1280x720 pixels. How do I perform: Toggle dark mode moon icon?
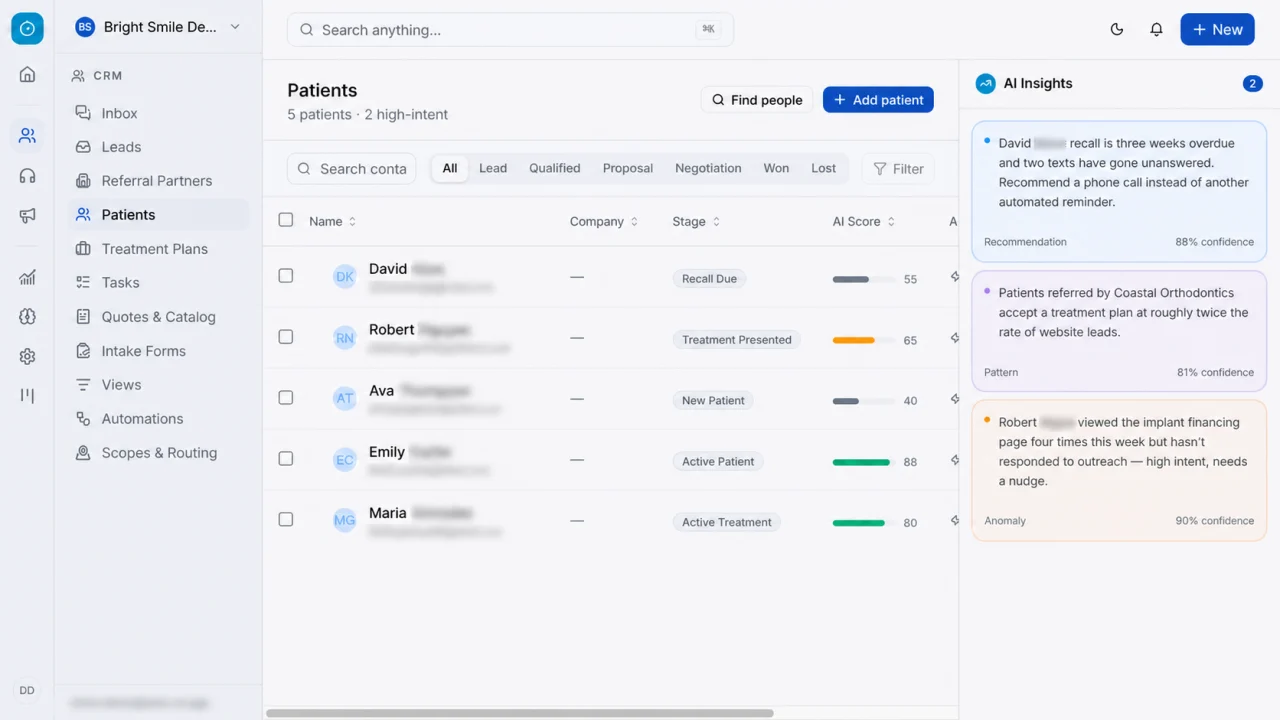tap(1117, 29)
